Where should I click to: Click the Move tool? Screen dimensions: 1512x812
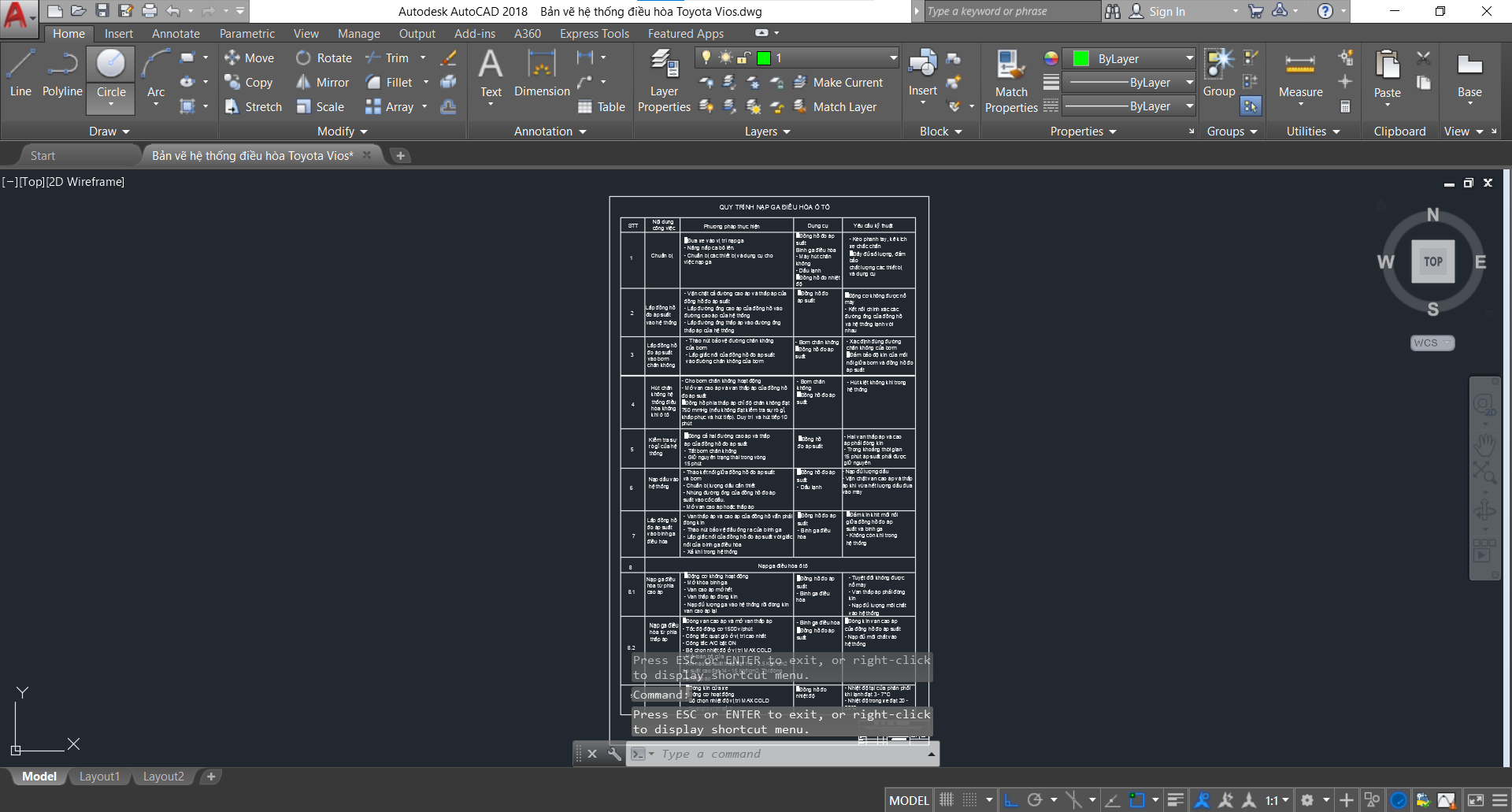[249, 58]
